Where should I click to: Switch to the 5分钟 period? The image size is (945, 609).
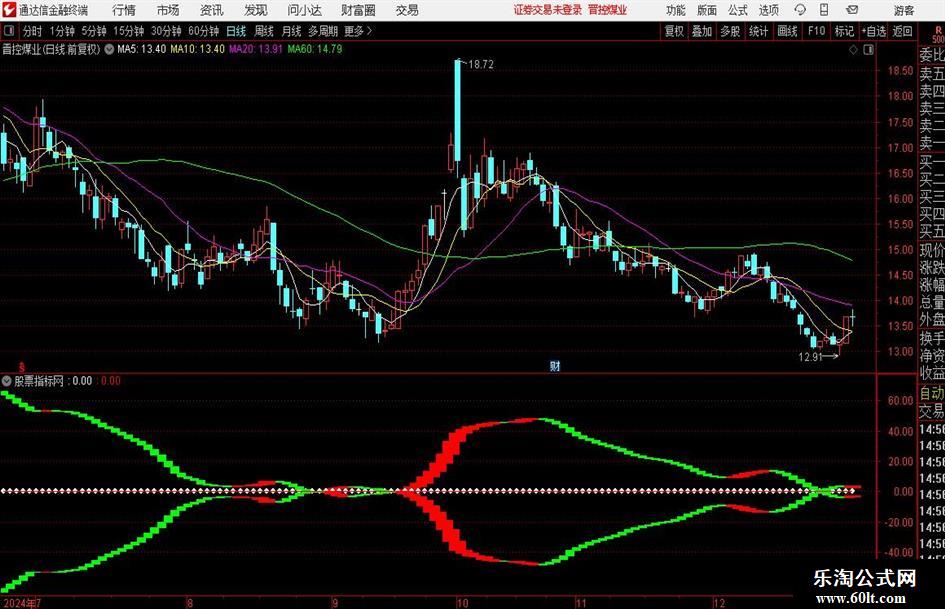coord(93,31)
